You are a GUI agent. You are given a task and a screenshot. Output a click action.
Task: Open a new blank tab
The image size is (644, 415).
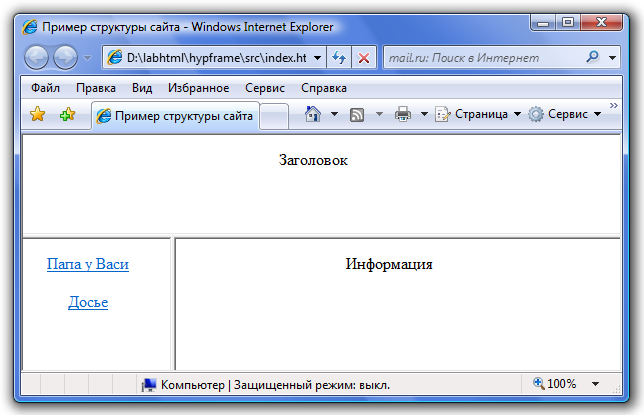(274, 117)
